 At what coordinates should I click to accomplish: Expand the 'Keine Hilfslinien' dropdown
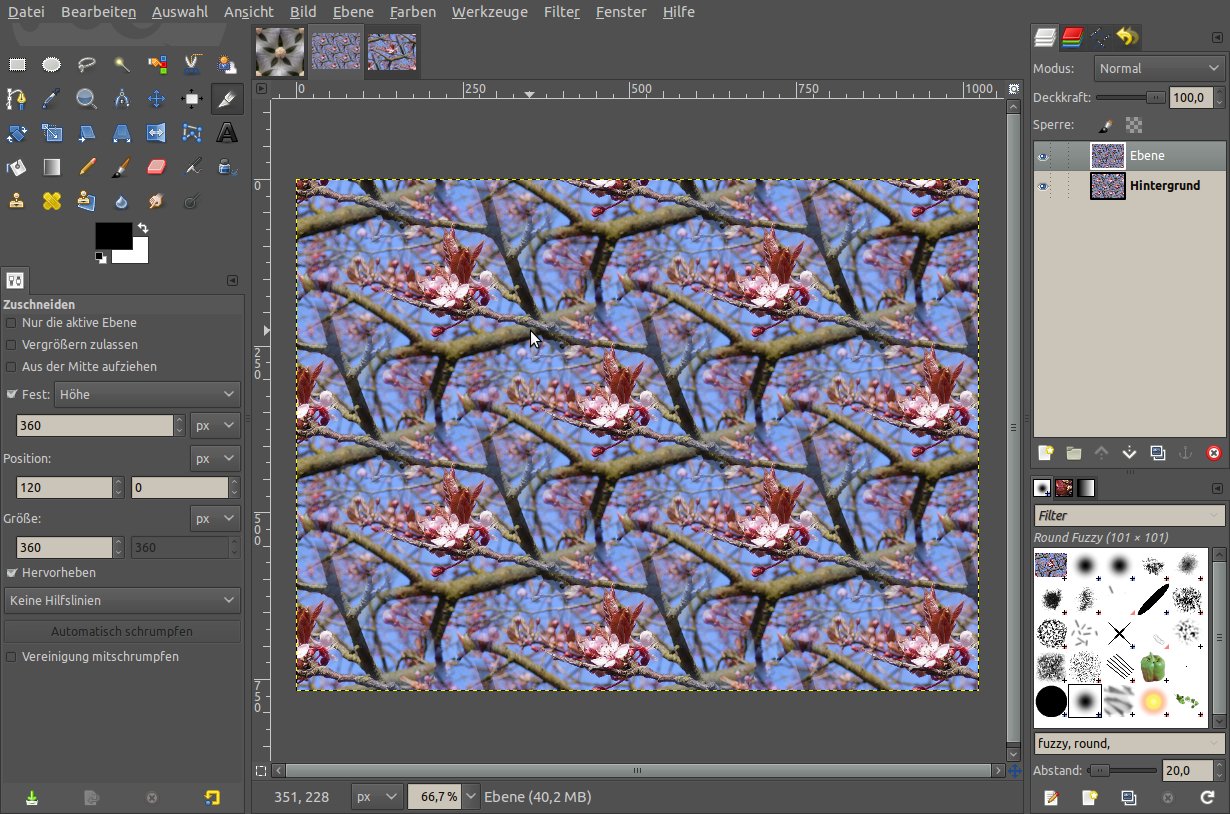coord(121,601)
